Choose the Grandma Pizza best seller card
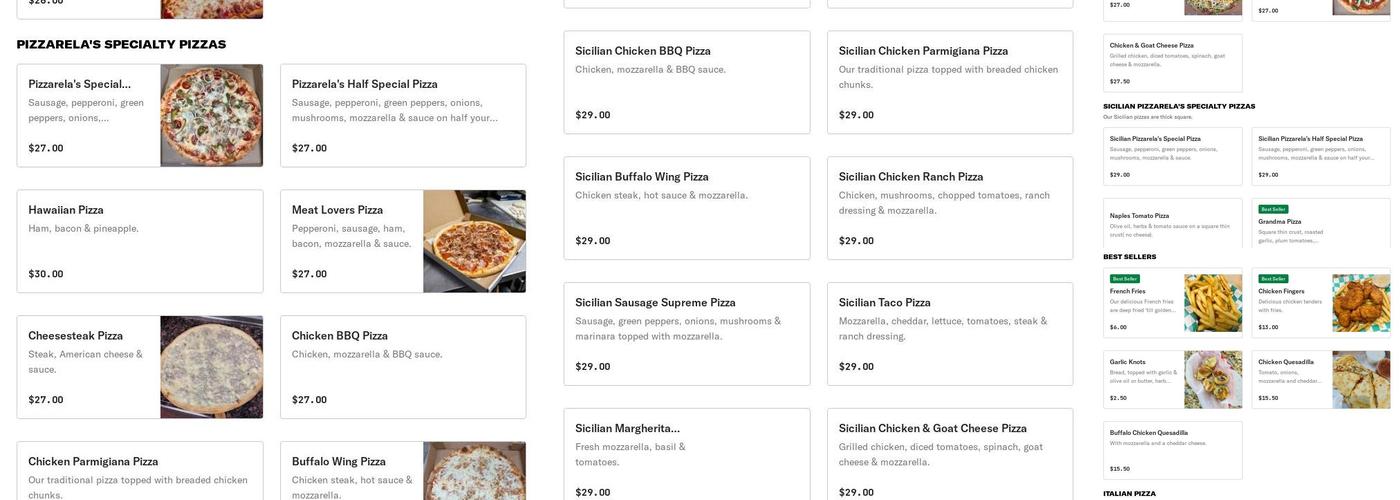 coord(1321,223)
